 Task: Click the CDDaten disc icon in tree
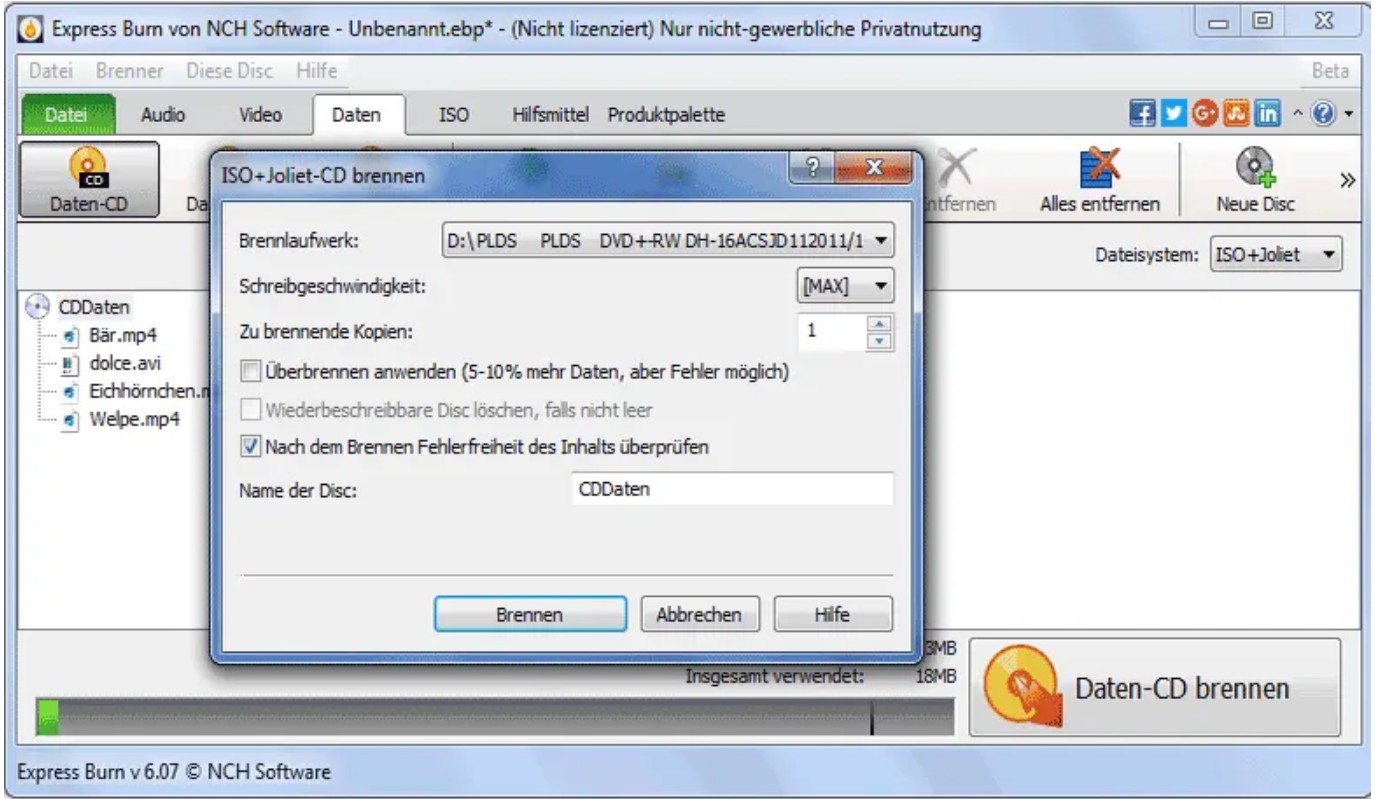(x=40, y=305)
